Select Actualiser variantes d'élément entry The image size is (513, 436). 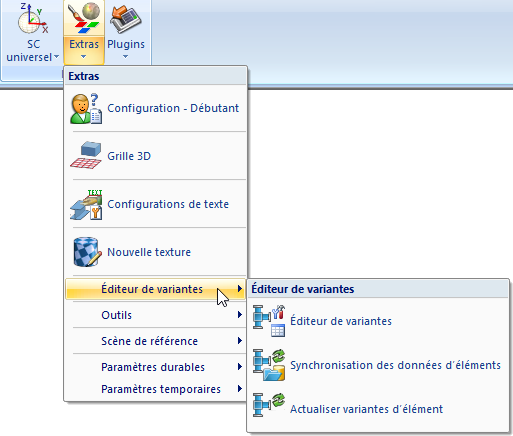pyautogui.click(x=378, y=409)
